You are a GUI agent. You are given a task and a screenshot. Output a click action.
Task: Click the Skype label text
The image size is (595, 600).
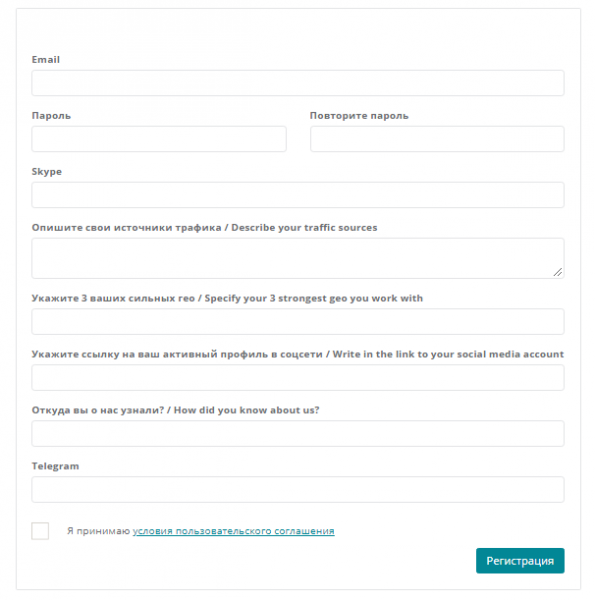click(47, 171)
